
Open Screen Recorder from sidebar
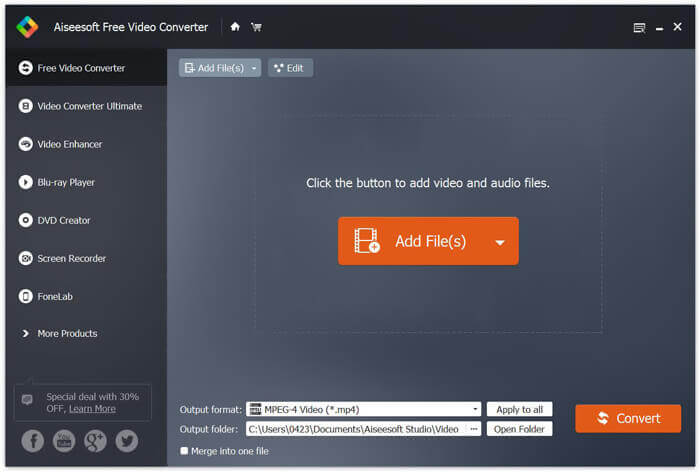pyautogui.click(x=71, y=258)
